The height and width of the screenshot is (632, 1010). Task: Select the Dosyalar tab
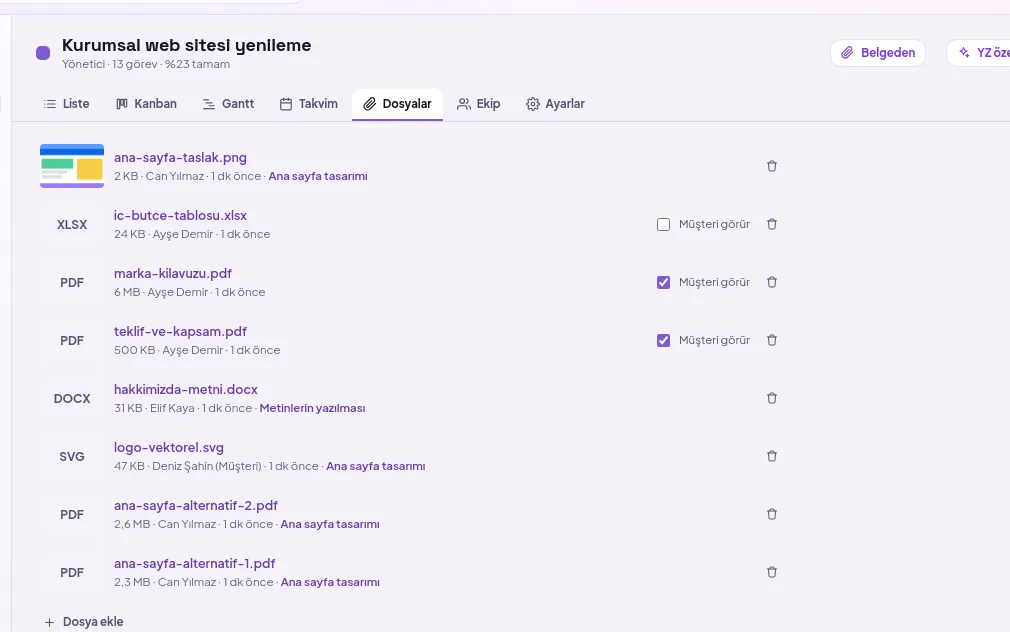397,104
